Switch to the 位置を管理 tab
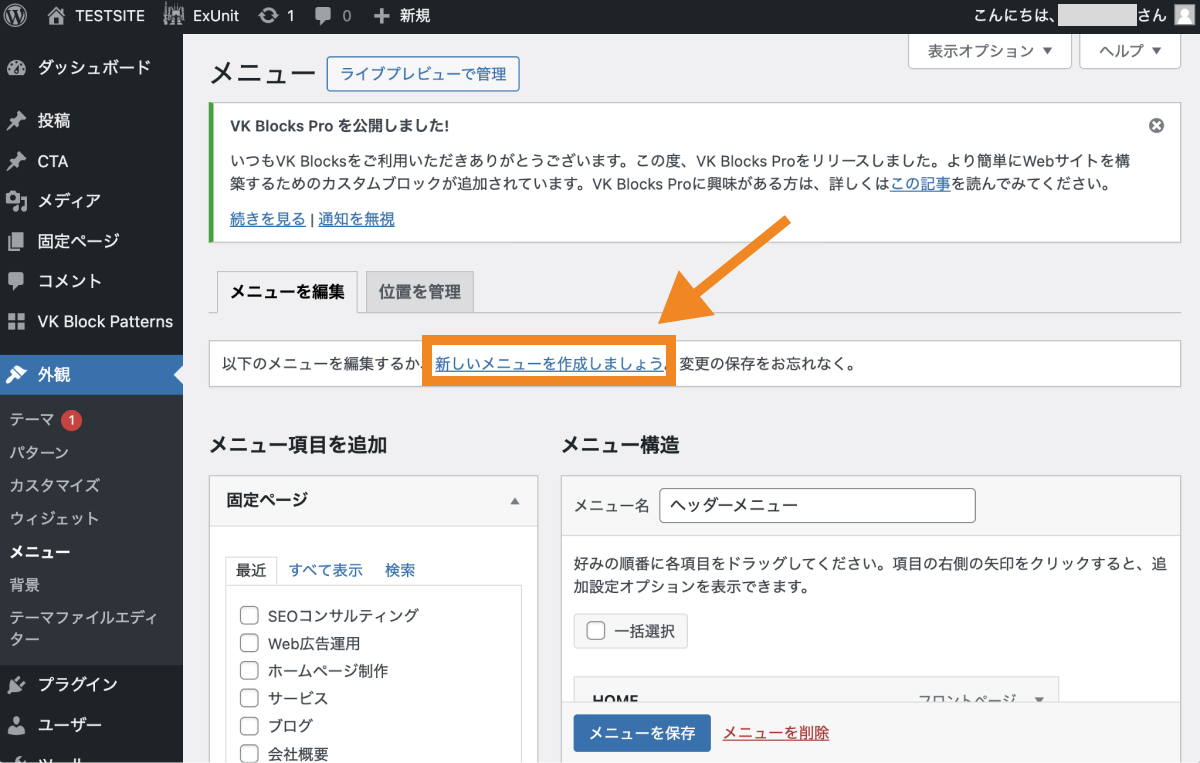Viewport: 1200px width, 763px height. [x=419, y=291]
